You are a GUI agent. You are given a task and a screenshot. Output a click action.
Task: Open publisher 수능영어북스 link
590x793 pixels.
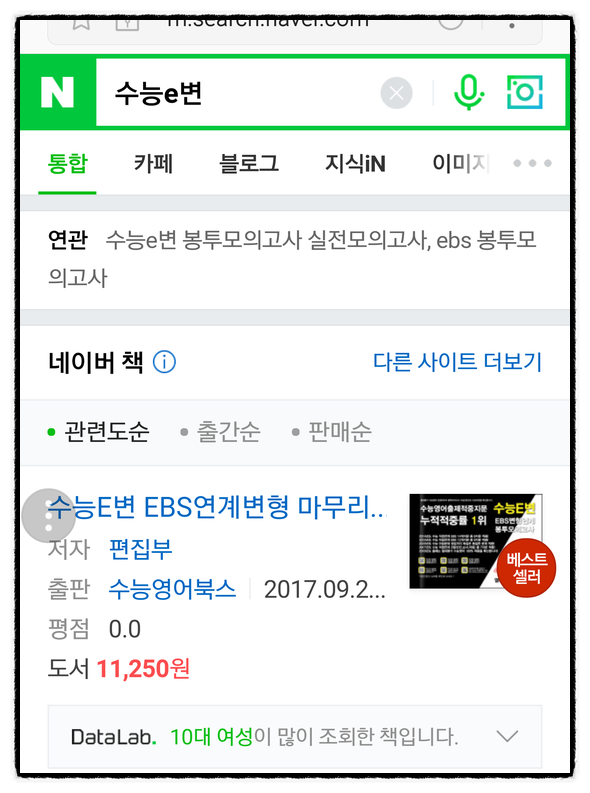coord(172,589)
